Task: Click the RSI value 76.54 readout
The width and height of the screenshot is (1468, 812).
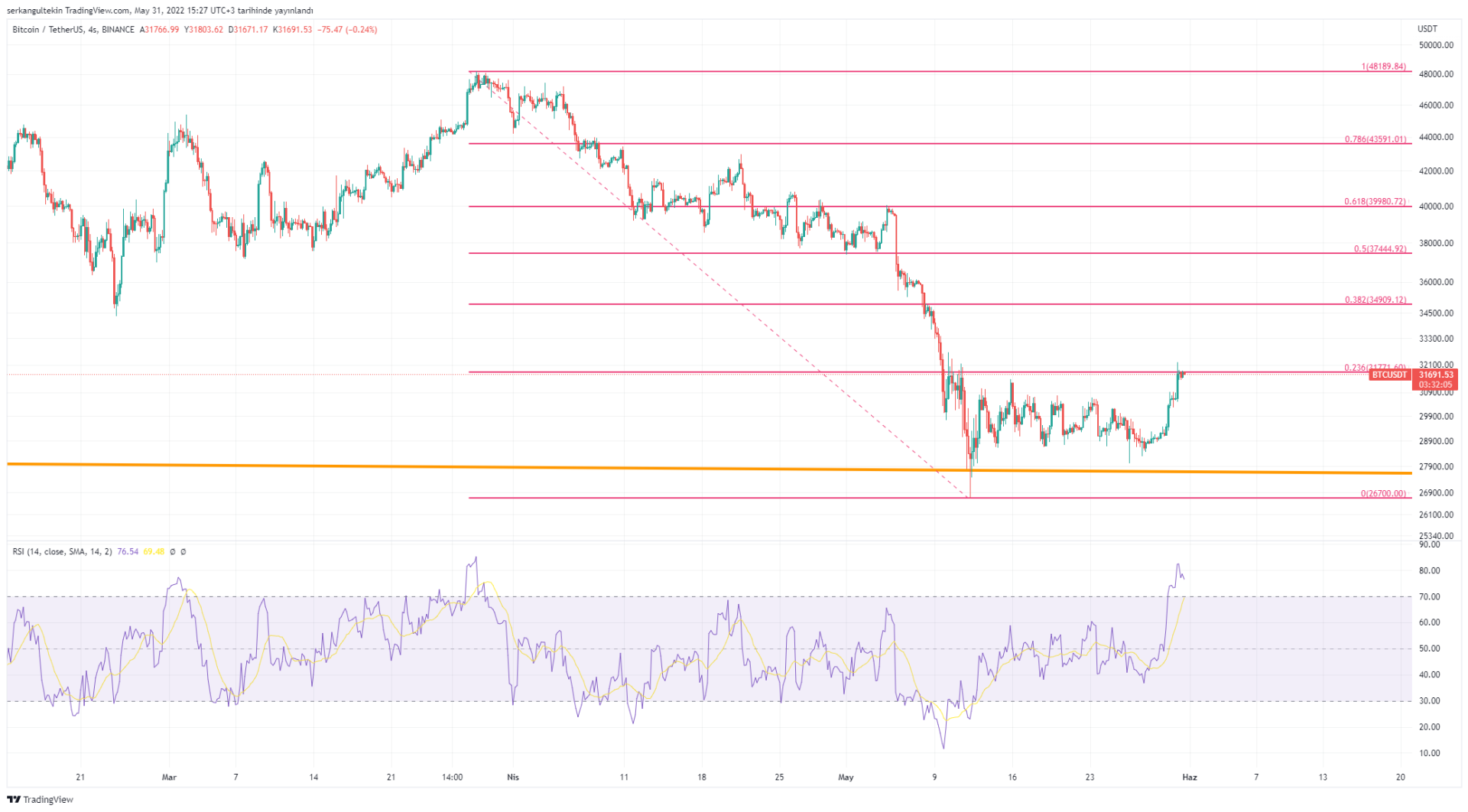Action: 128,552
